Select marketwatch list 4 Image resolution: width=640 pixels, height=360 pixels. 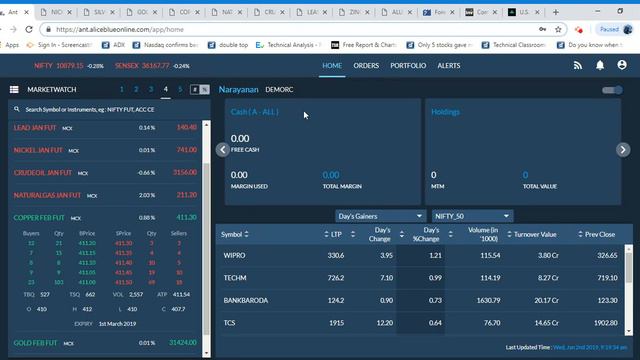coord(165,89)
